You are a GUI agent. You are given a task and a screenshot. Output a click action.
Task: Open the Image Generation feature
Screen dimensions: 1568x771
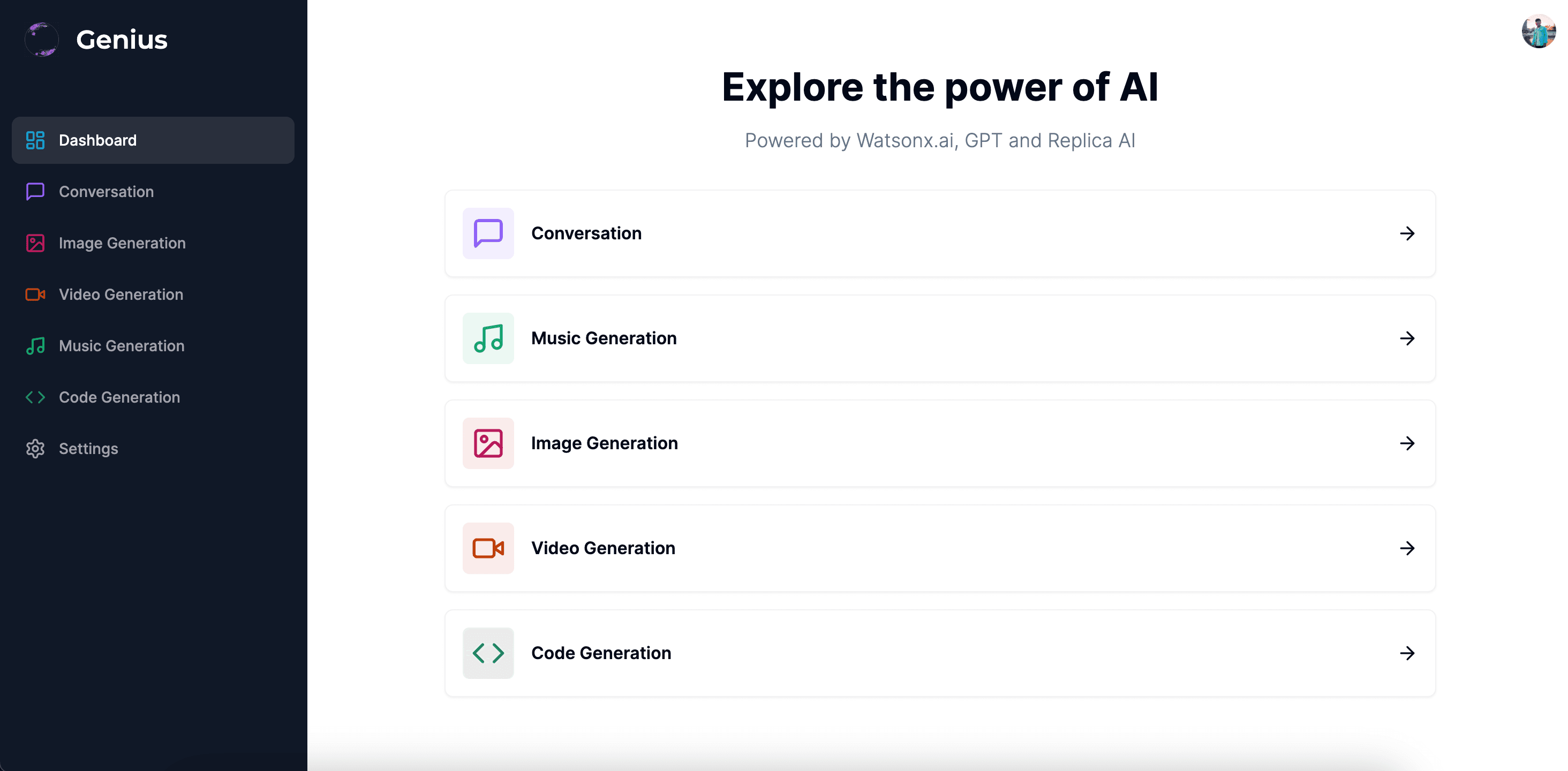(x=940, y=443)
